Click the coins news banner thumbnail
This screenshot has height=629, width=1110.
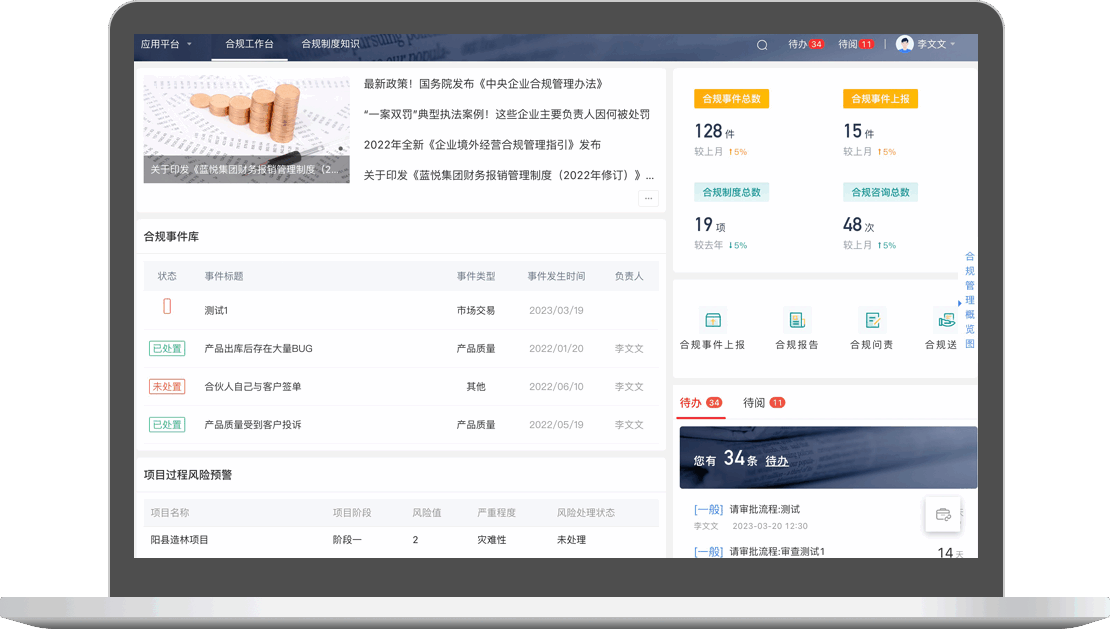point(246,128)
